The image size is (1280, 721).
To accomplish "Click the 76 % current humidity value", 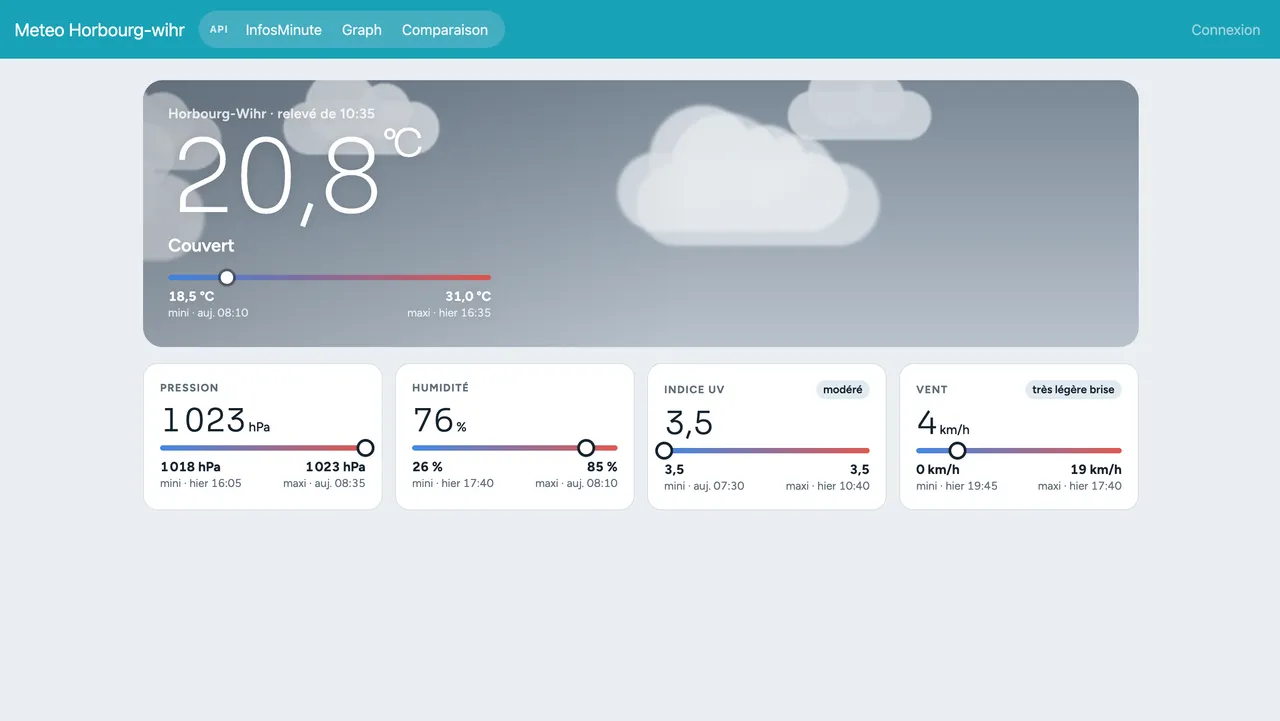I will coord(439,420).
